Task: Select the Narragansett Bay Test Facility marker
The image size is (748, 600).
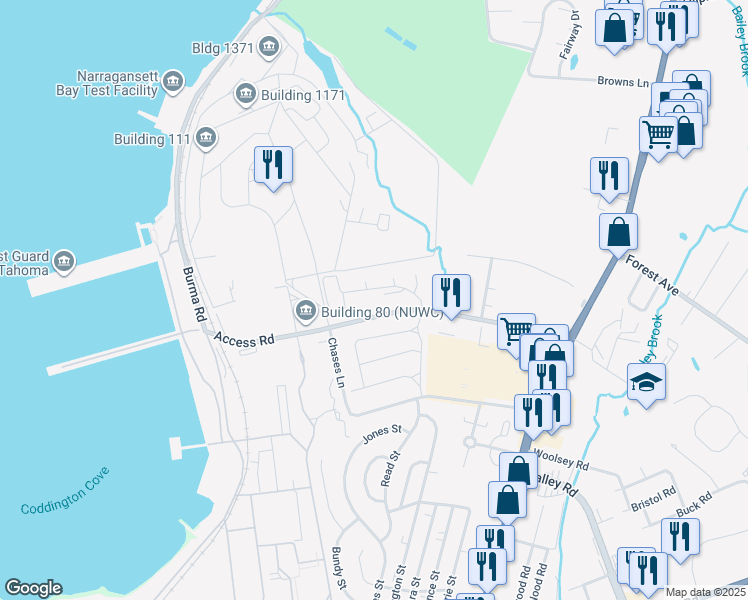Action: click(173, 82)
